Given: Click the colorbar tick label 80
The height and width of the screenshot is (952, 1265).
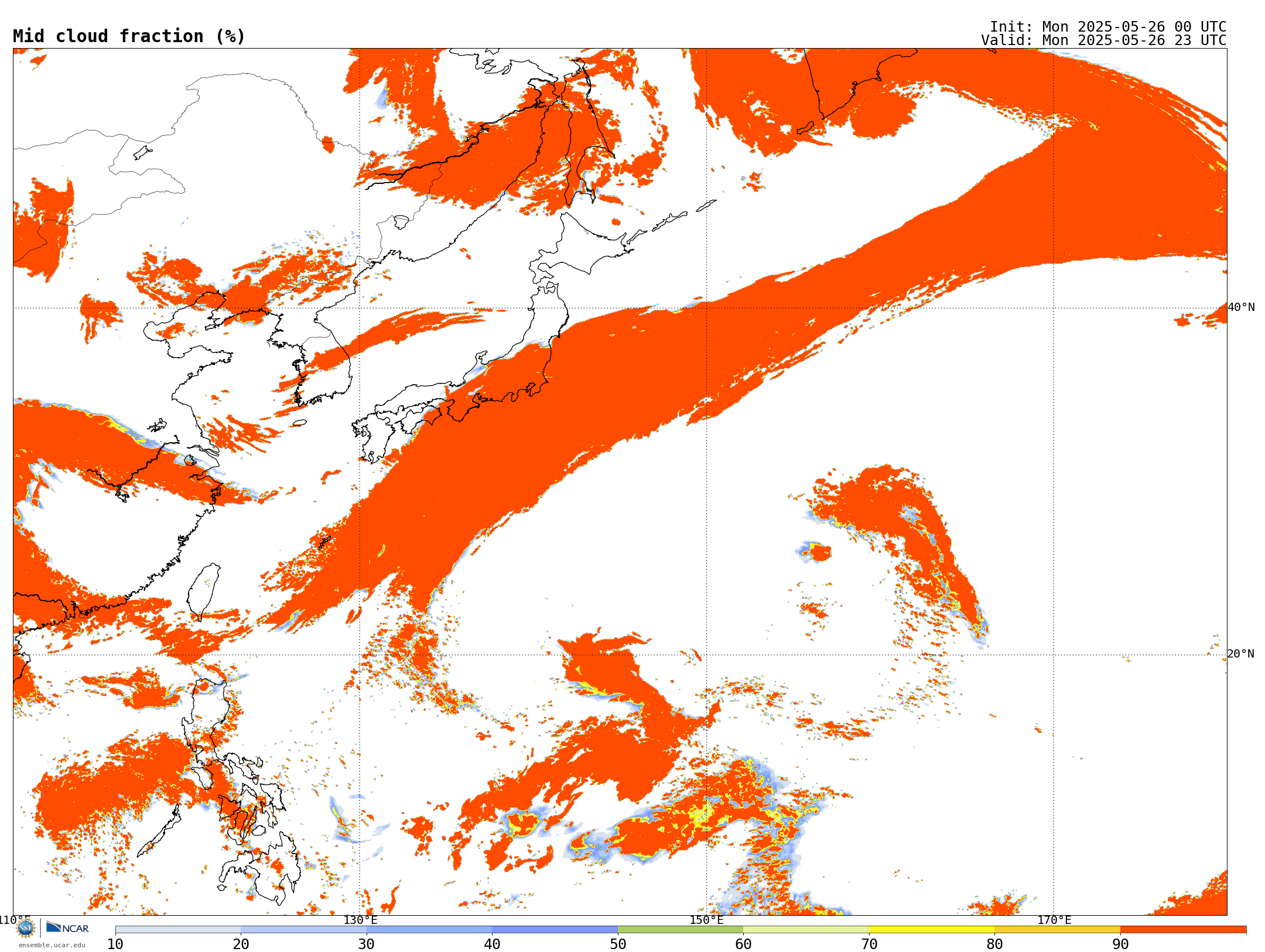Looking at the screenshot, I should 994,944.
